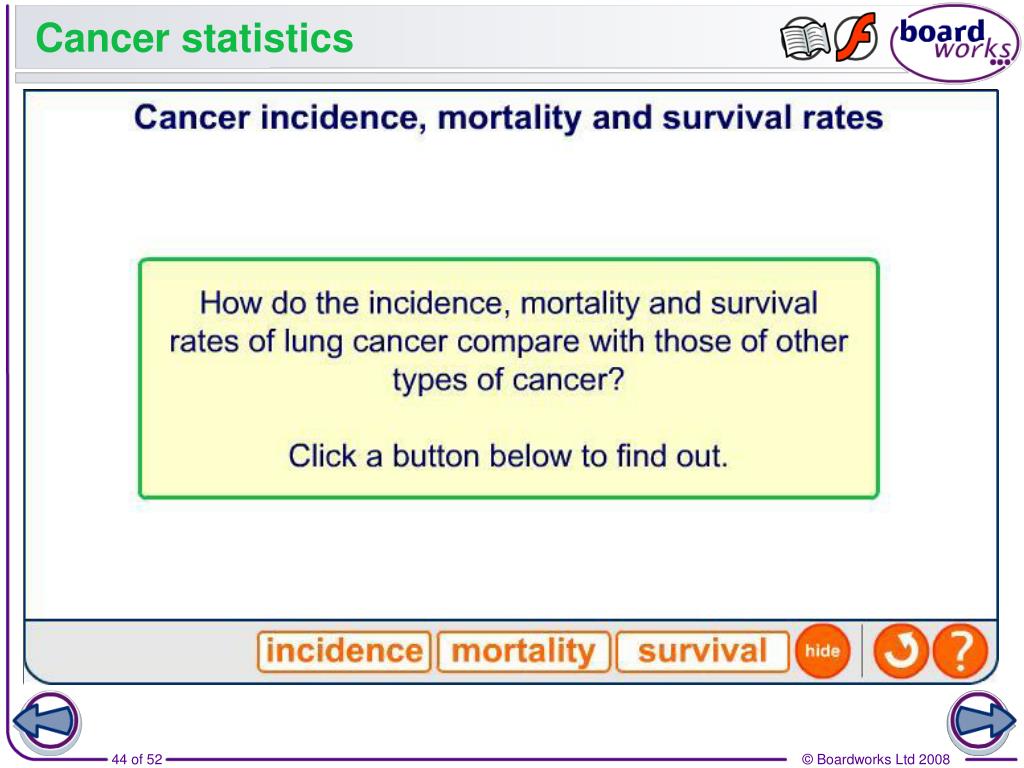Click the Boardworks Ltd 2008 copyright text
The height and width of the screenshot is (768, 1024).
875,759
